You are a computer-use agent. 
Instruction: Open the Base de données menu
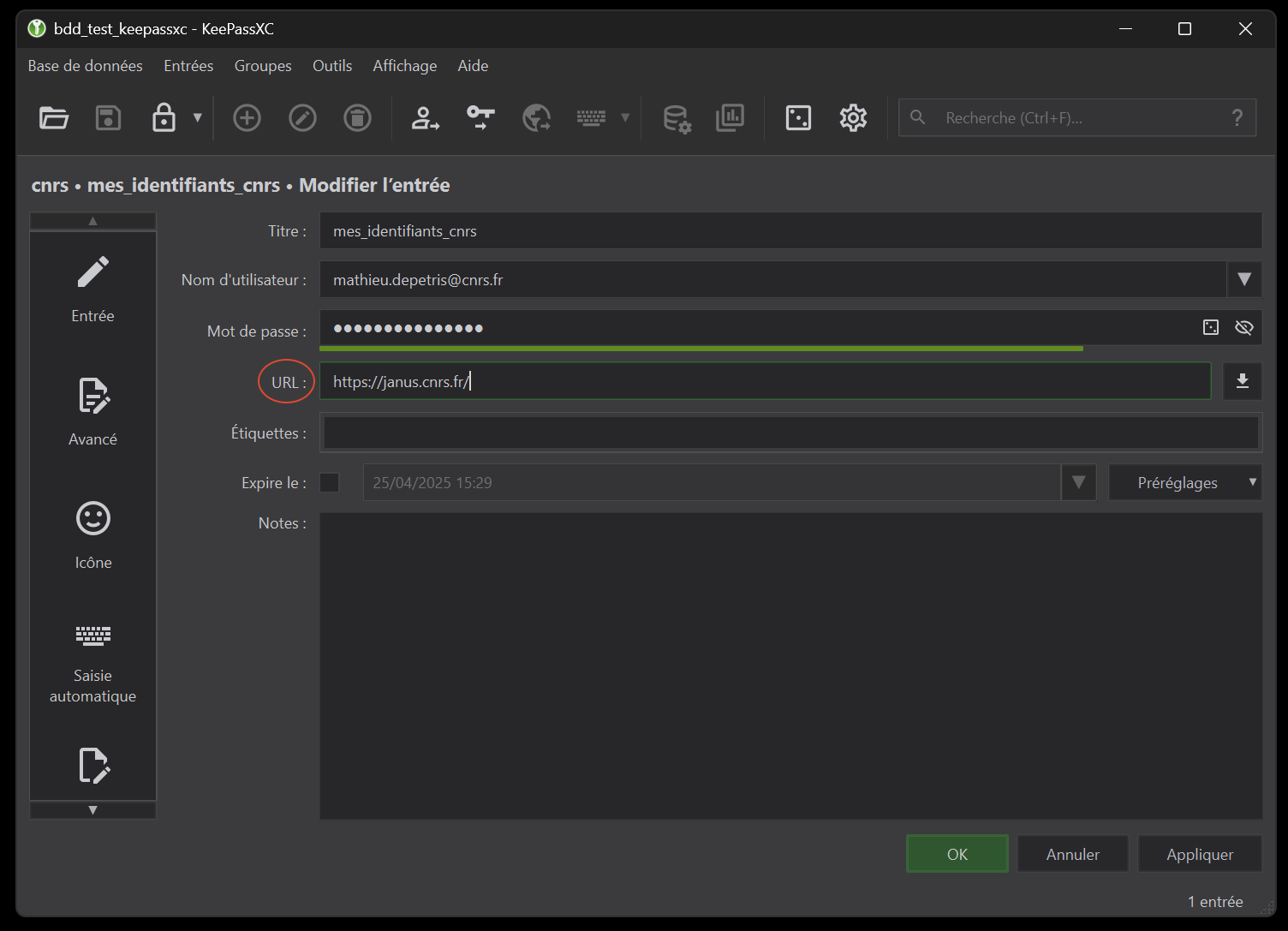click(86, 66)
